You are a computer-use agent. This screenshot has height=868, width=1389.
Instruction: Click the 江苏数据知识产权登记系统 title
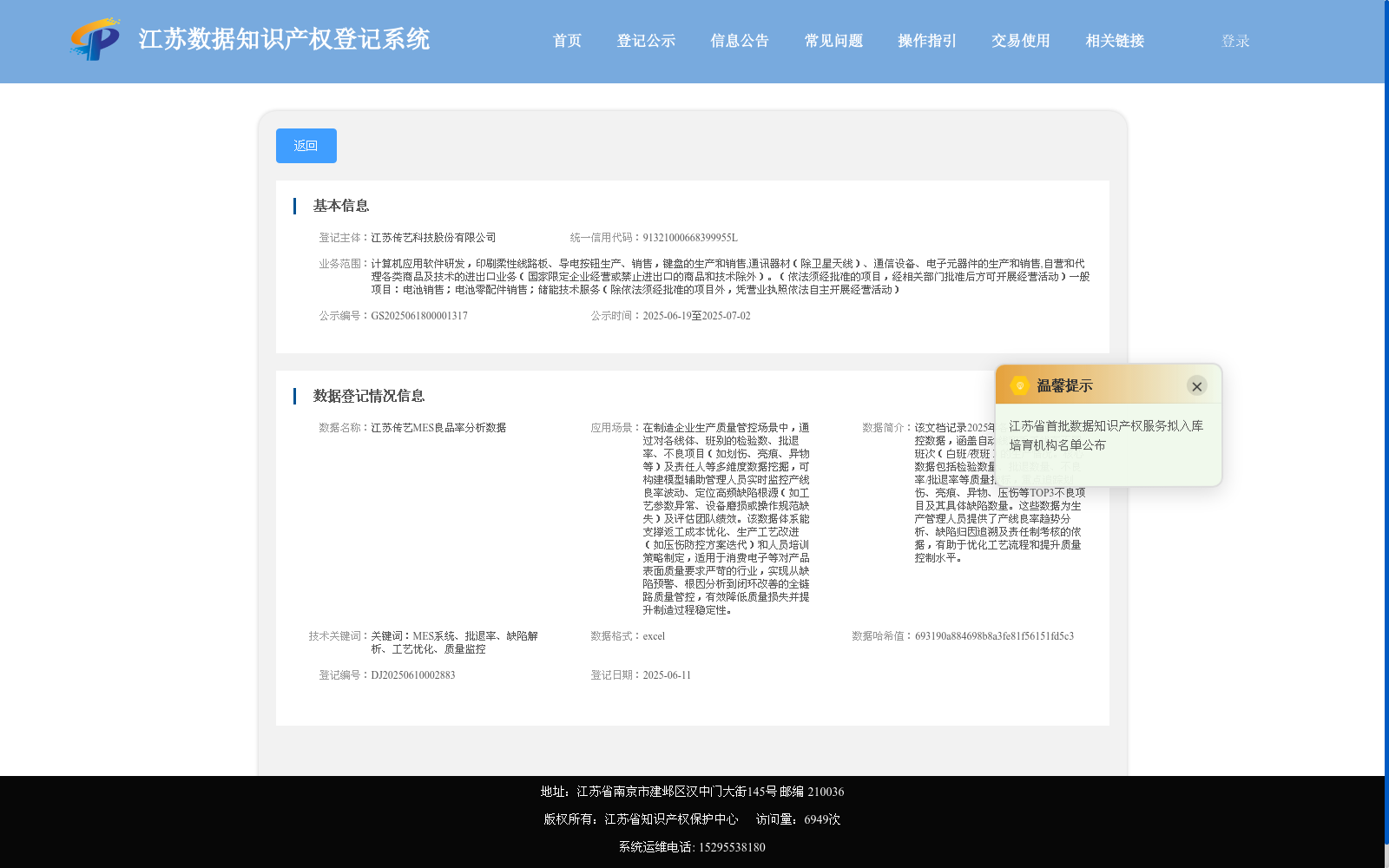(284, 39)
